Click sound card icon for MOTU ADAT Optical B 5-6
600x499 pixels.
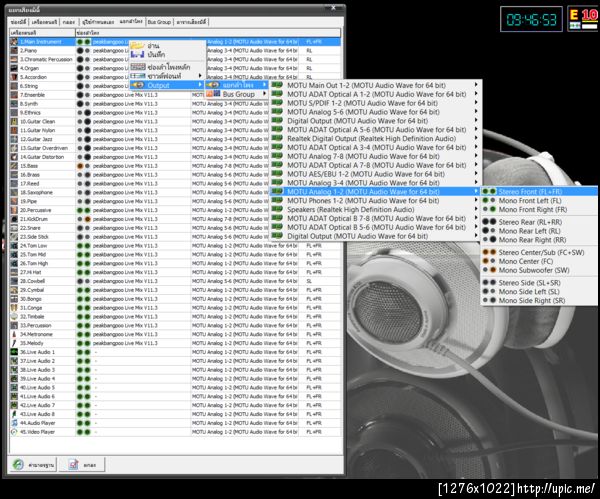277,227
